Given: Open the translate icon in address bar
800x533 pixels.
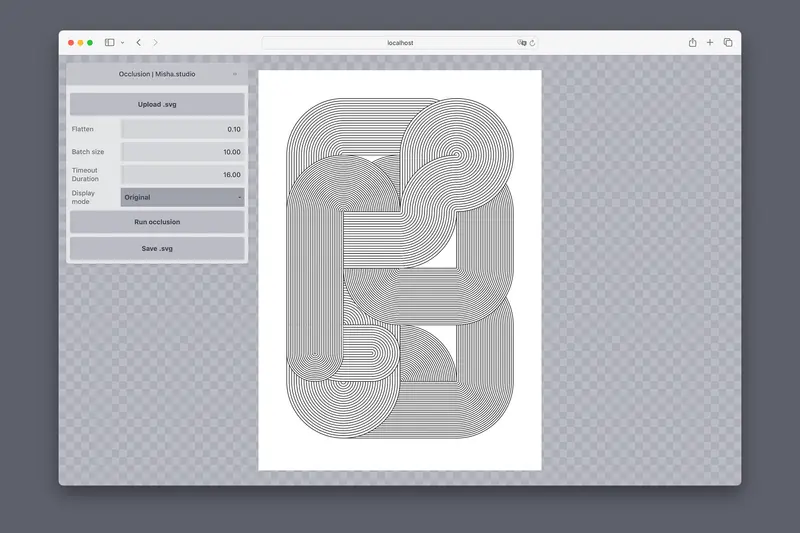Looking at the screenshot, I should point(521,43).
